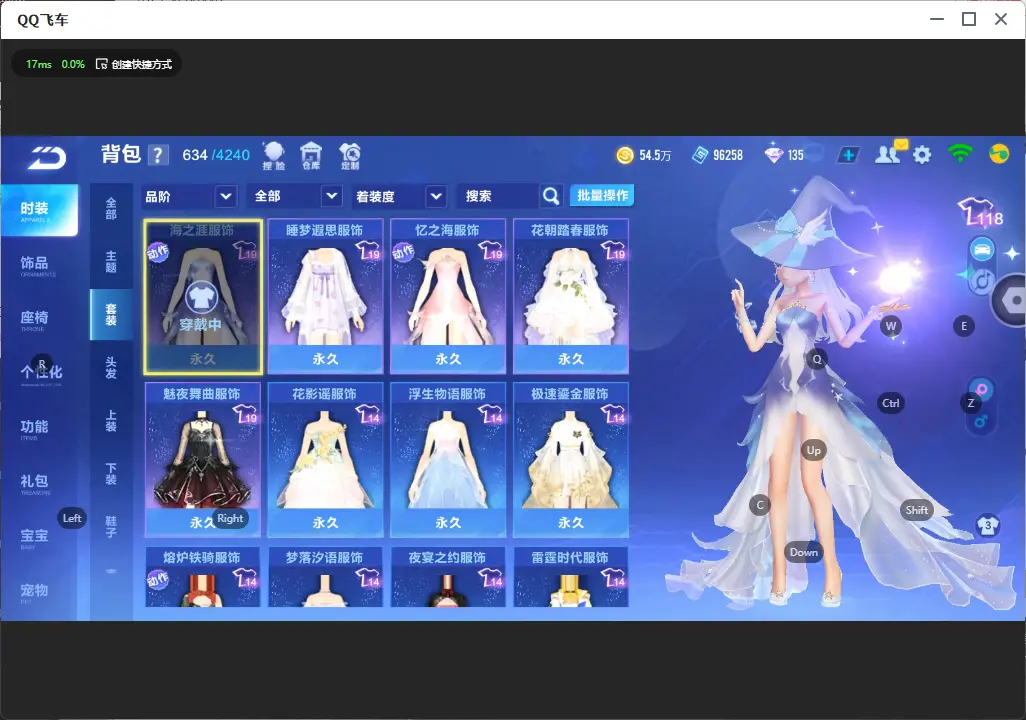
Task: Open the 仓库 warehouse icon
Action: 311,156
